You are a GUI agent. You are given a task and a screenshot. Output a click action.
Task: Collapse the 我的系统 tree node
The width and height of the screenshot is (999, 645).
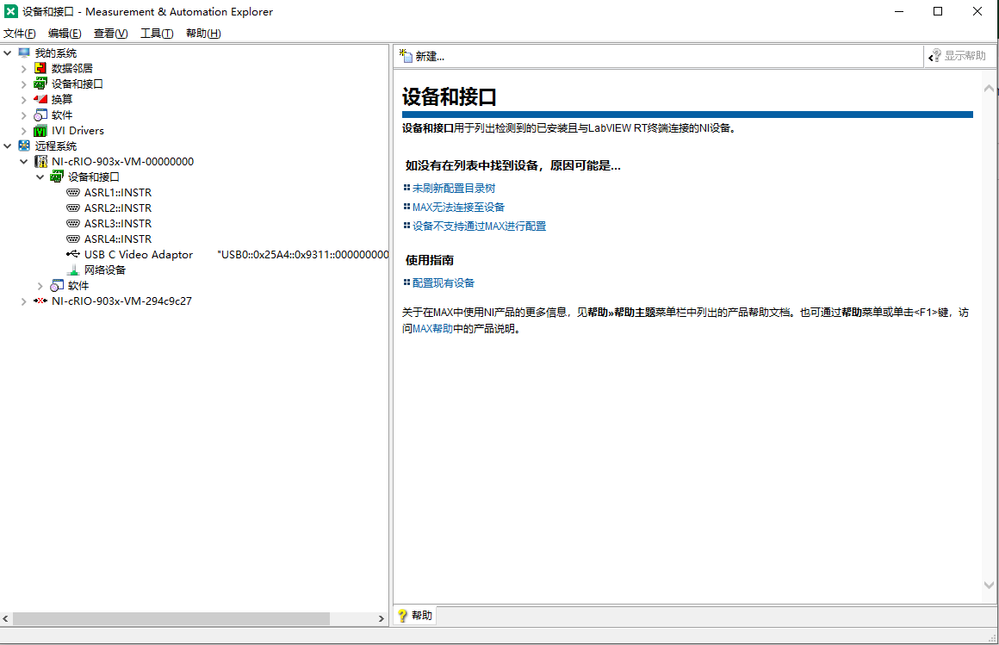(8, 53)
